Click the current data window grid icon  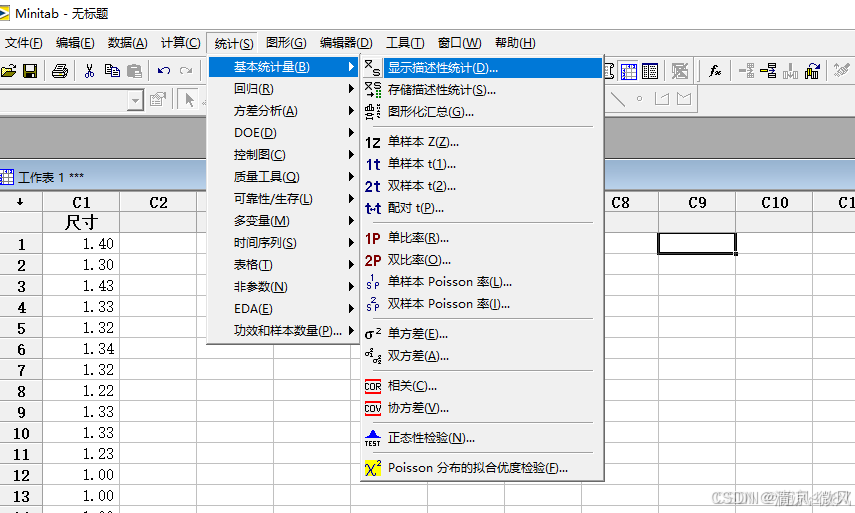coord(629,71)
